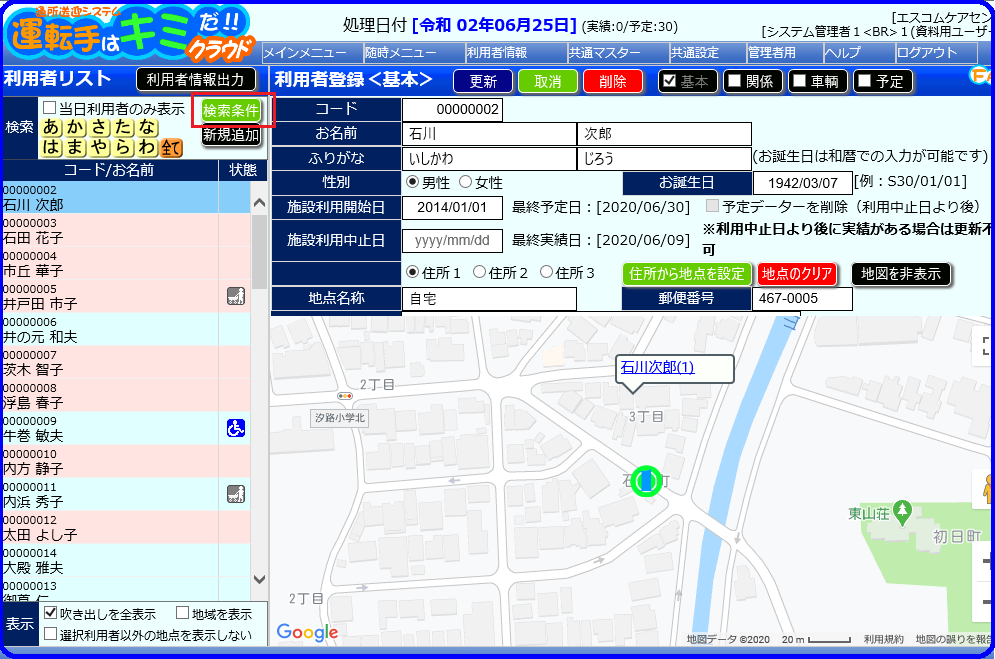This screenshot has height=659, width=995.
Task: Toggle 吹き出しを全表示 checkbox
Action: coord(51,613)
